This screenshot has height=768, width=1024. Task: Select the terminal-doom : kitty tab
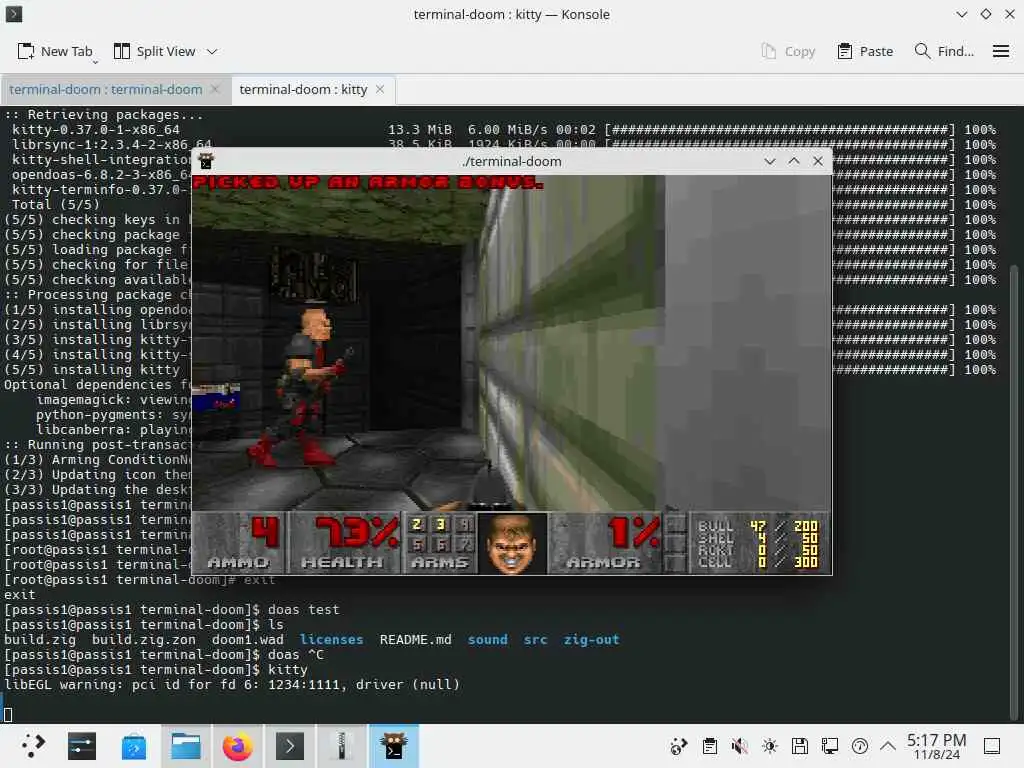click(303, 89)
